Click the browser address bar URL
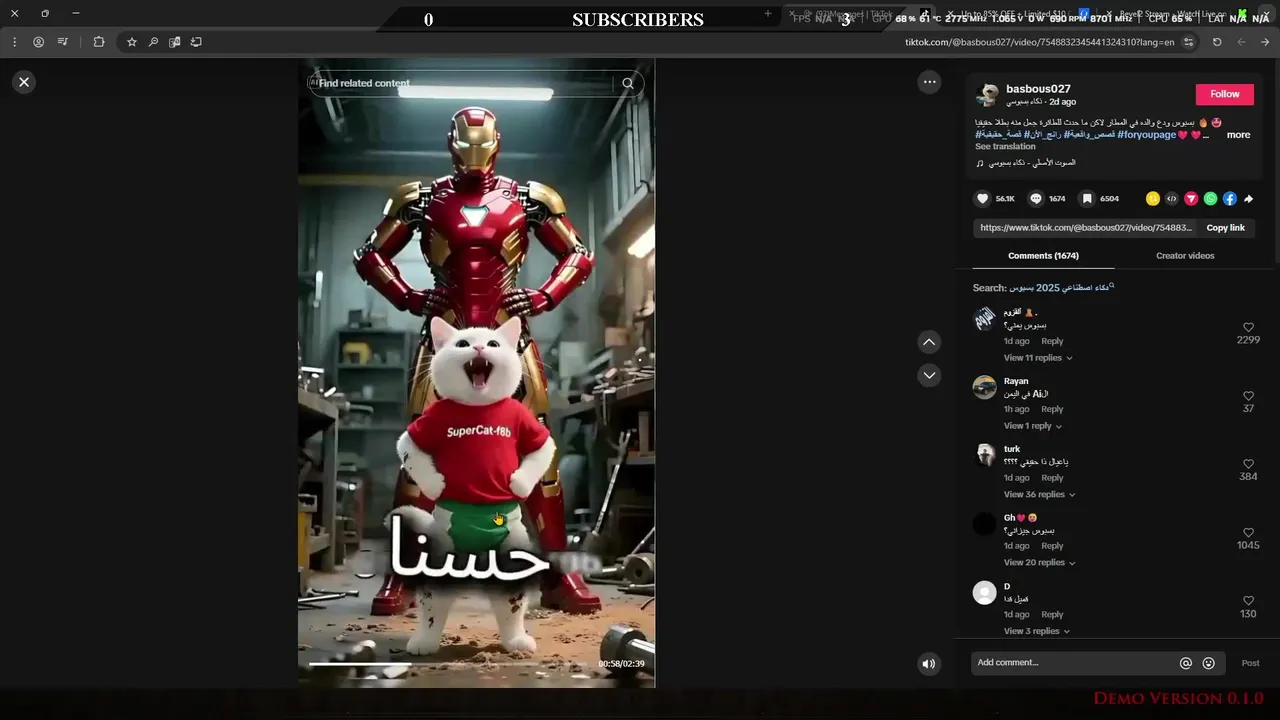1280x720 pixels. coord(1040,42)
